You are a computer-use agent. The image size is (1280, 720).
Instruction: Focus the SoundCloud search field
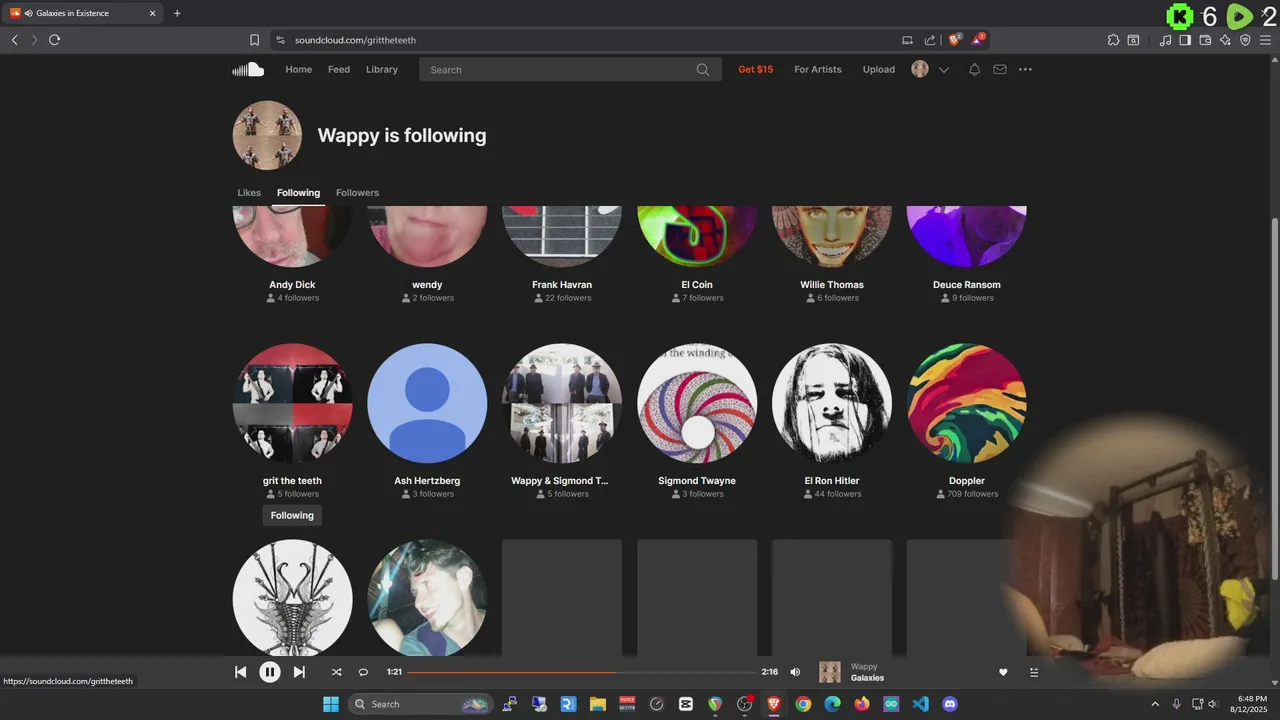tap(570, 70)
